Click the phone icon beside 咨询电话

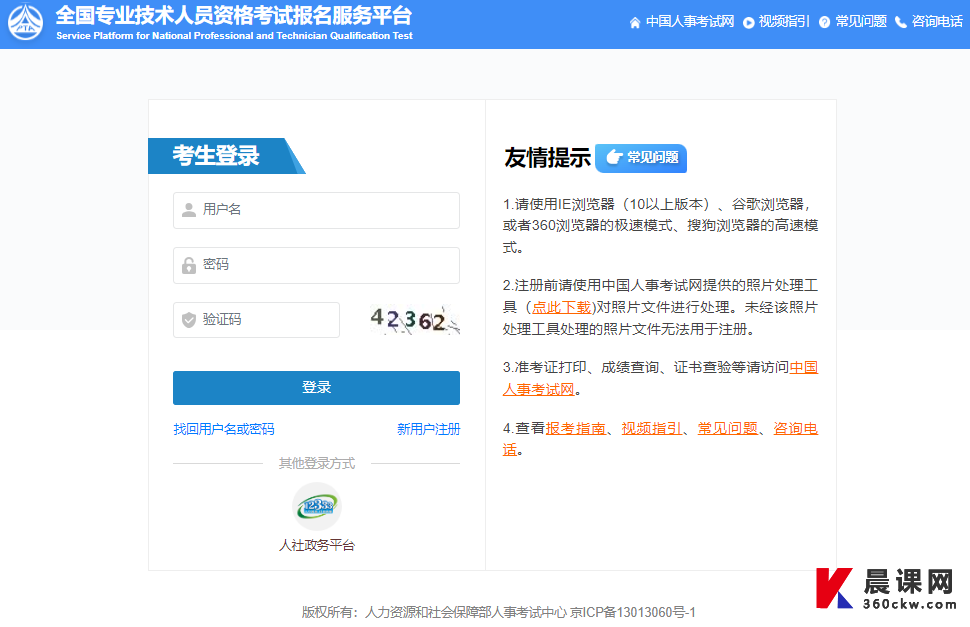point(901,23)
